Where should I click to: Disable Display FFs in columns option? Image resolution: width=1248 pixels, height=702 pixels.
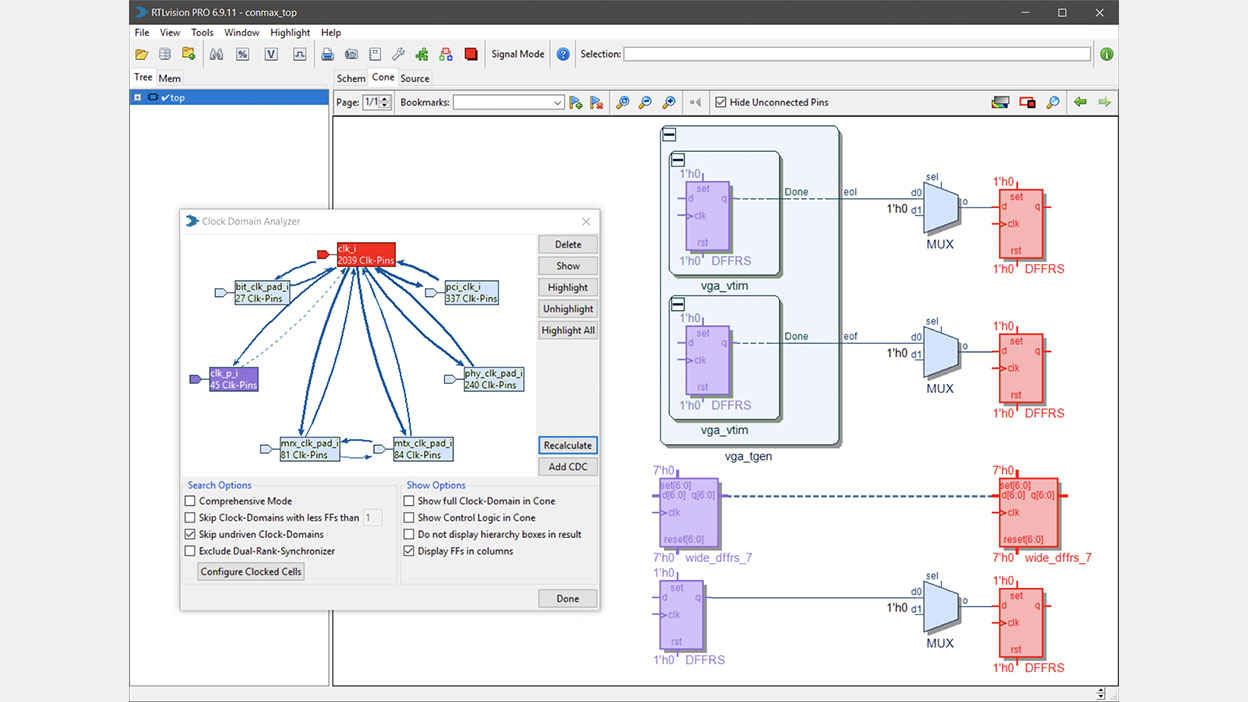409,551
